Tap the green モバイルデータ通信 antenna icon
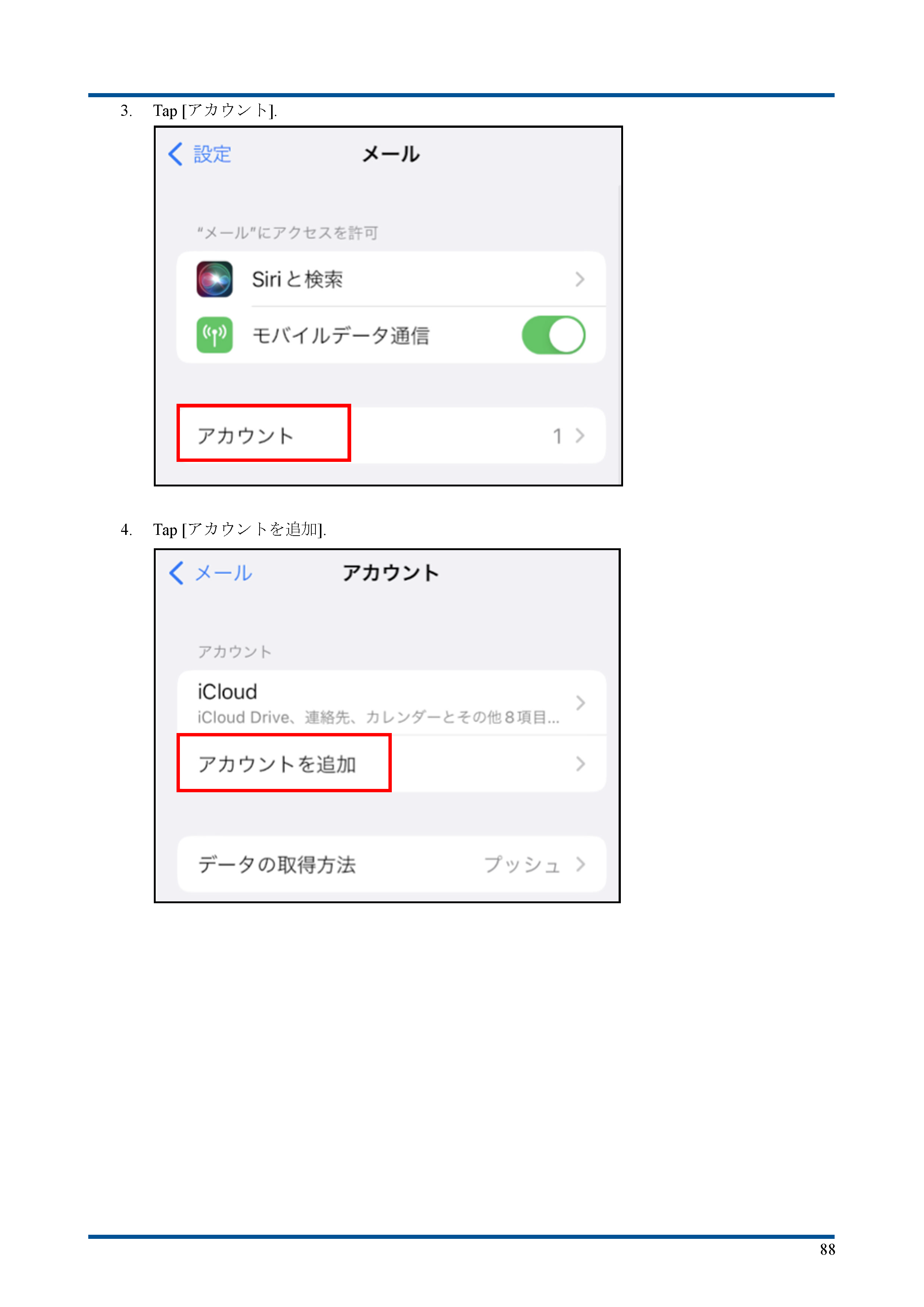 coord(214,335)
